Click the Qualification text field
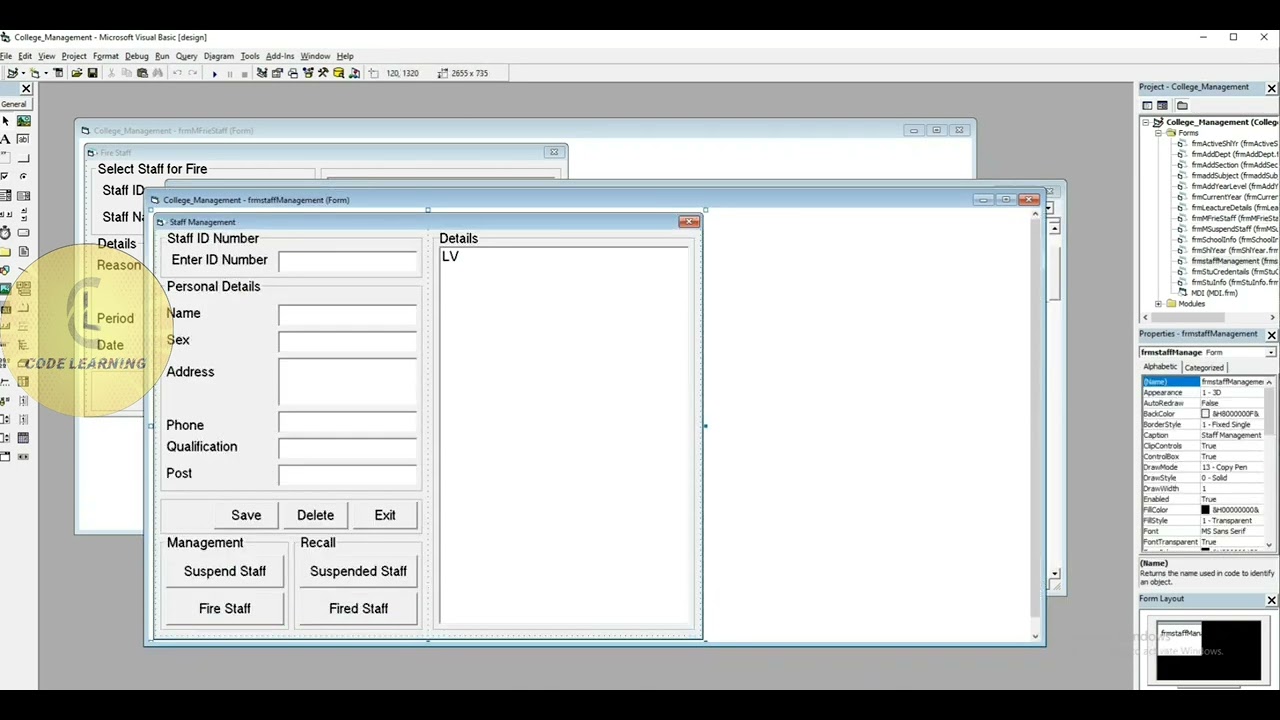Viewport: 1280px width, 720px height. coord(348,448)
